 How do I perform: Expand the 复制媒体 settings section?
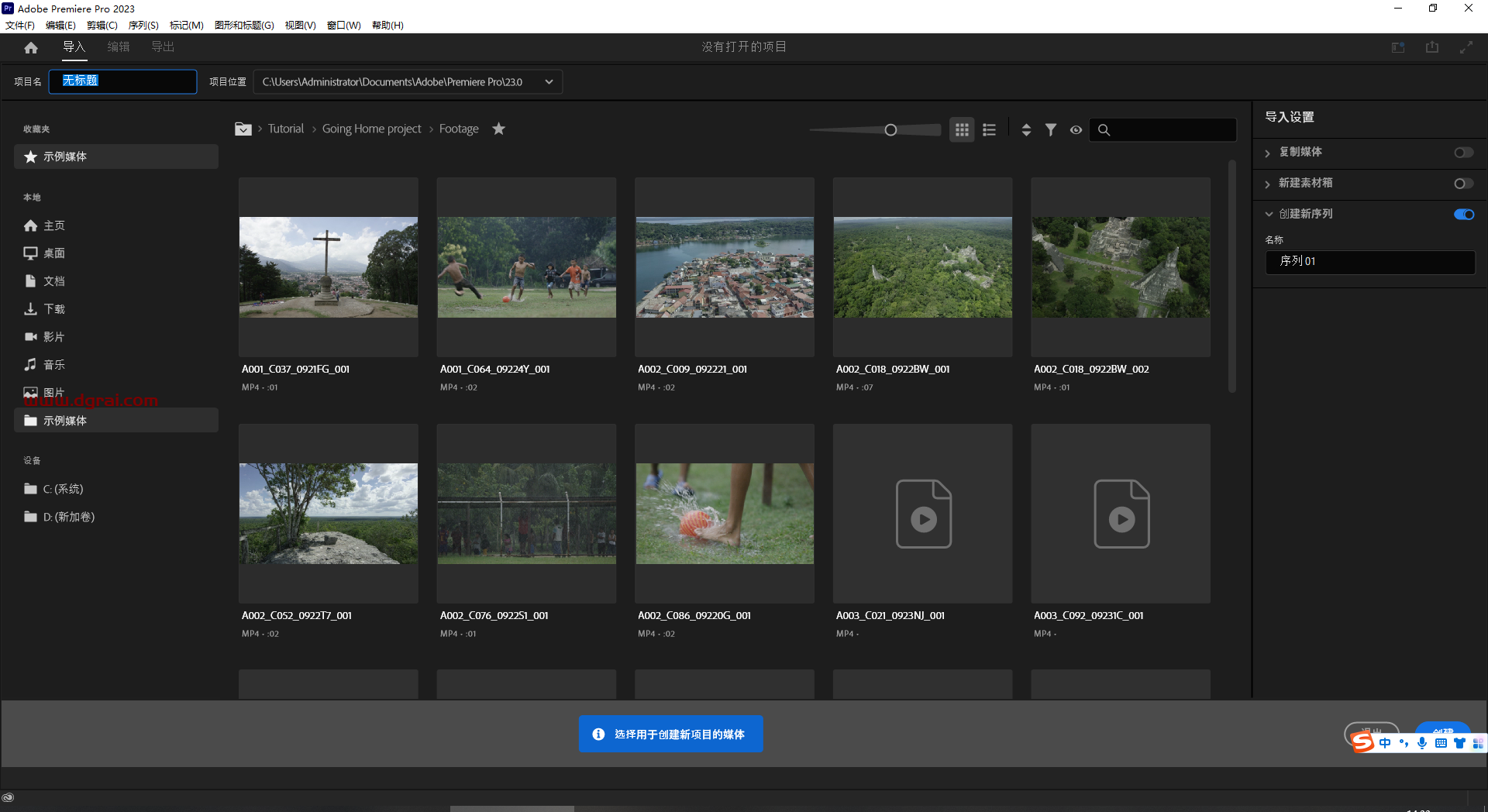tap(1269, 153)
